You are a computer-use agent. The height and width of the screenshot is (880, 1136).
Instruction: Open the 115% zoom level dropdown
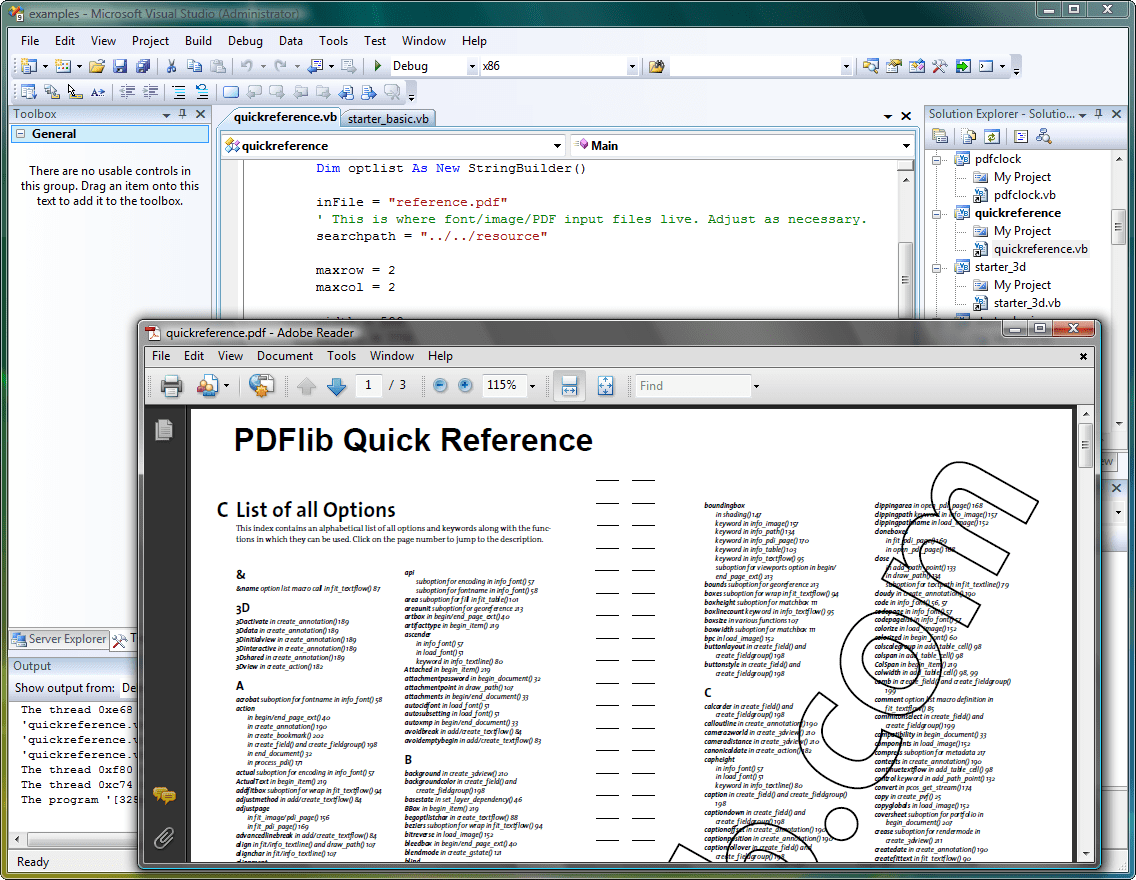coord(532,386)
